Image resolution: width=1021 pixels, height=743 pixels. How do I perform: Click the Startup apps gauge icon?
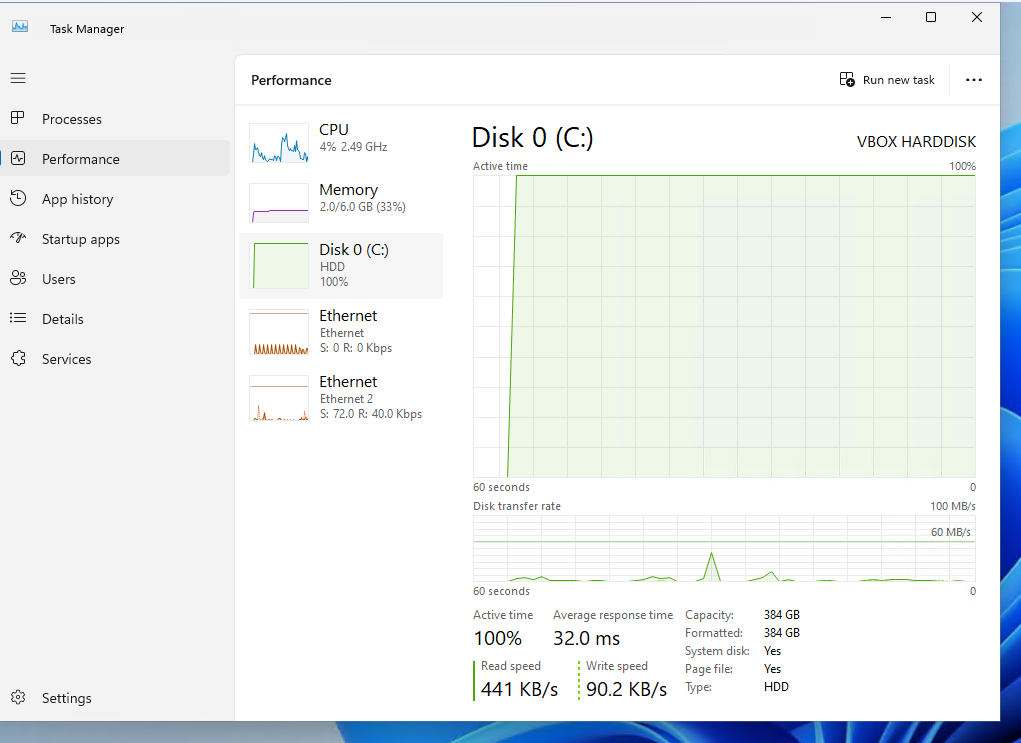click(x=18, y=238)
